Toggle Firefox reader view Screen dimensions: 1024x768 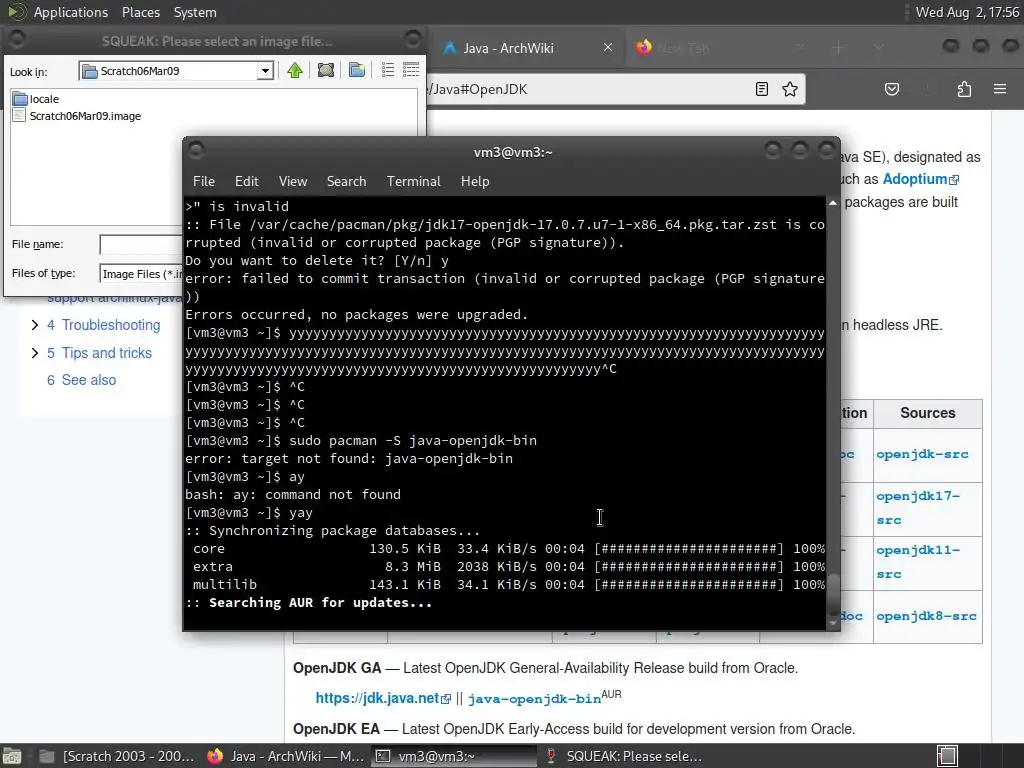pos(761,89)
